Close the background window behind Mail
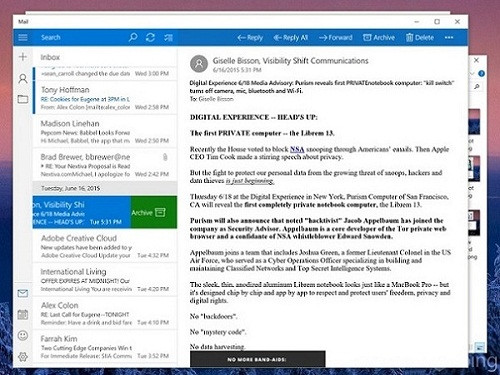Image resolution: width=500 pixels, height=375 pixels. coord(477,60)
